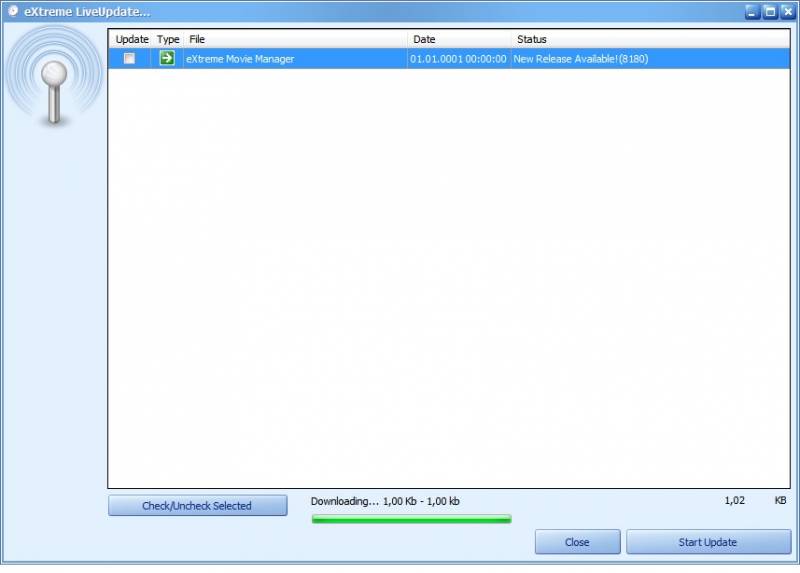Close the window with the X button
The width and height of the screenshot is (800, 573).
tap(788, 12)
